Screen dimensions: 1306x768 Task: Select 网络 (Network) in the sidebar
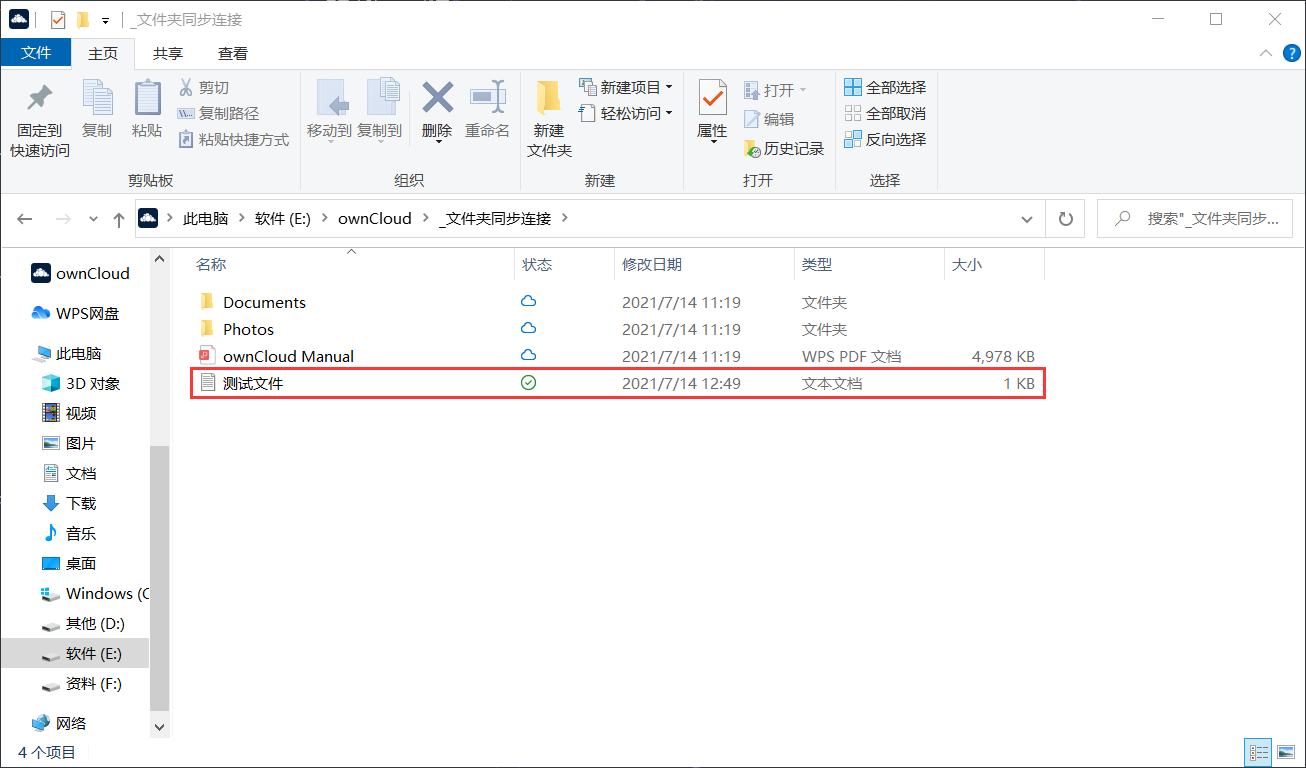[60, 723]
